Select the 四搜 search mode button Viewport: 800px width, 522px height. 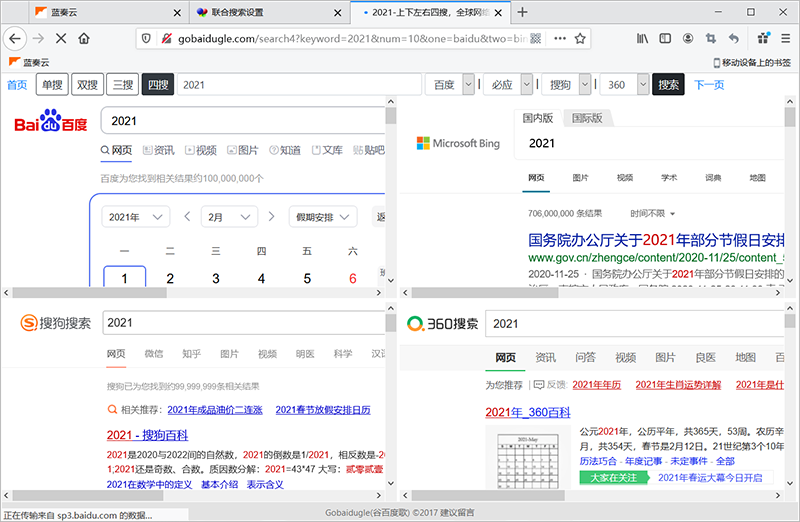coord(157,85)
